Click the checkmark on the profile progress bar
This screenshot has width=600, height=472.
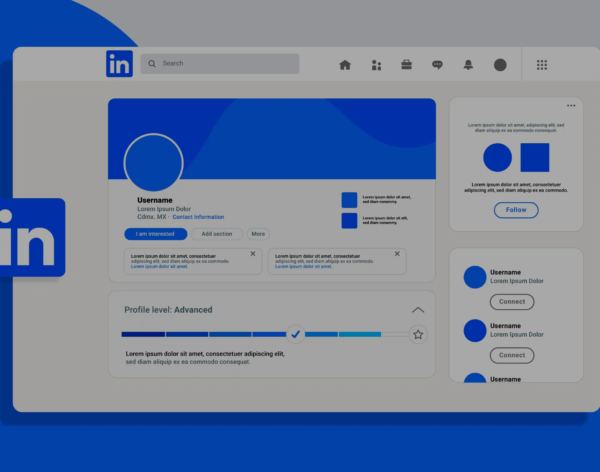295,334
